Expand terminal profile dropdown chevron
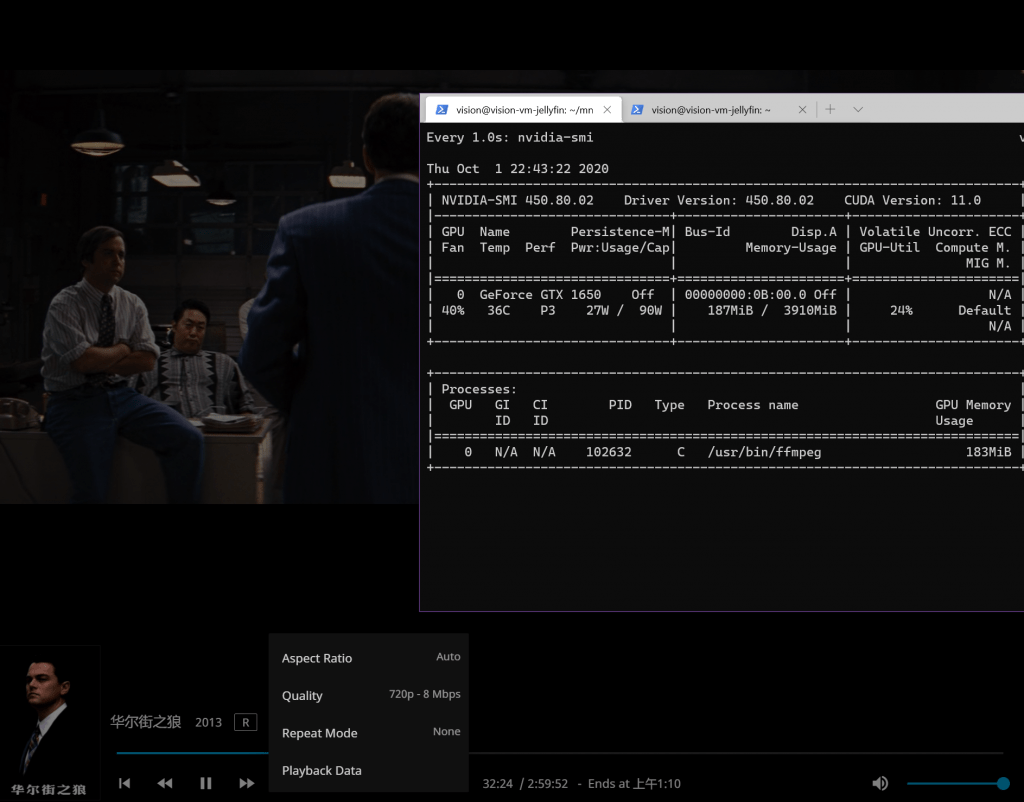The image size is (1024, 802). click(x=858, y=109)
